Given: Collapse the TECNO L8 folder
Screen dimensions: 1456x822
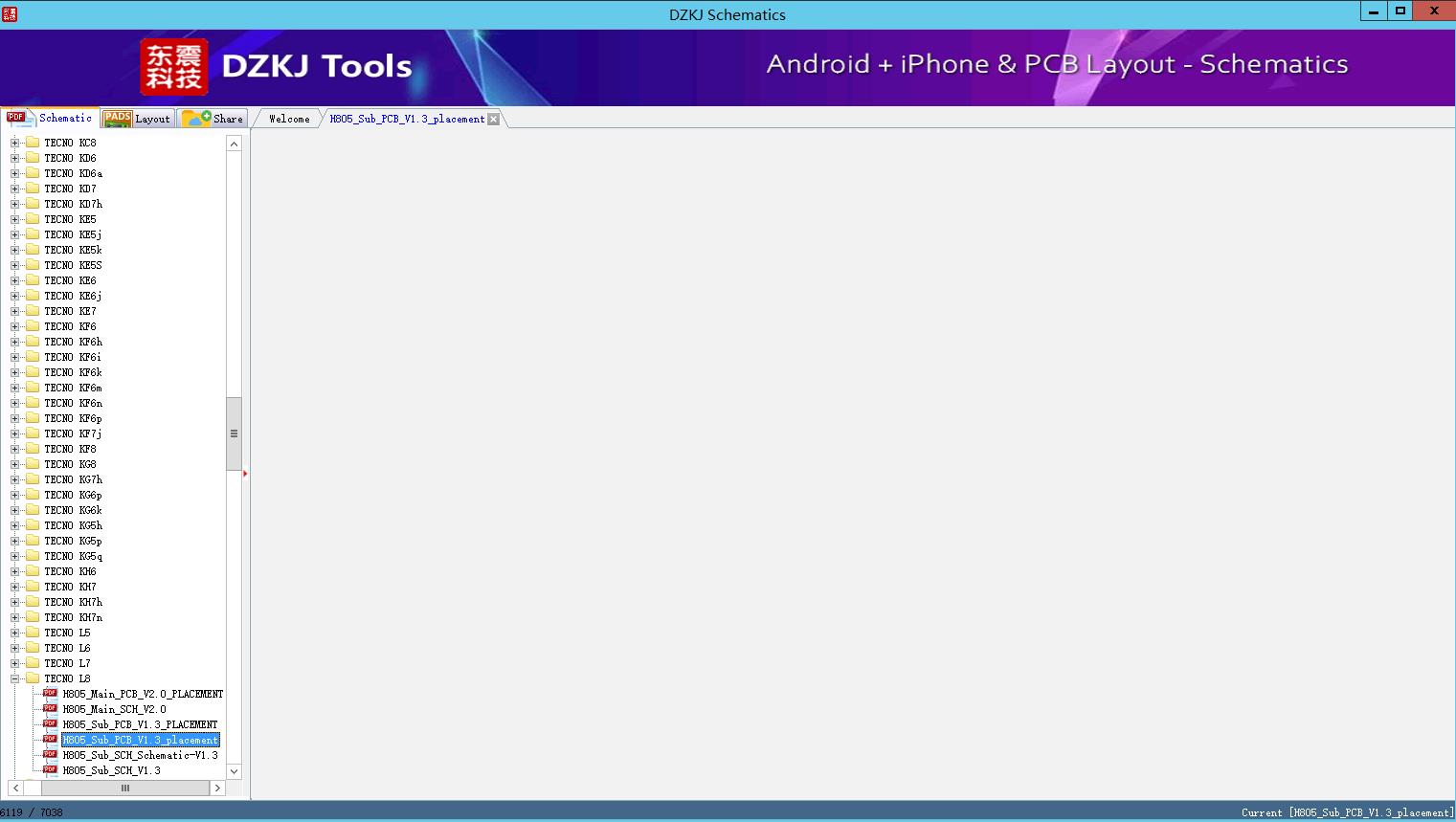Looking at the screenshot, I should [x=14, y=678].
